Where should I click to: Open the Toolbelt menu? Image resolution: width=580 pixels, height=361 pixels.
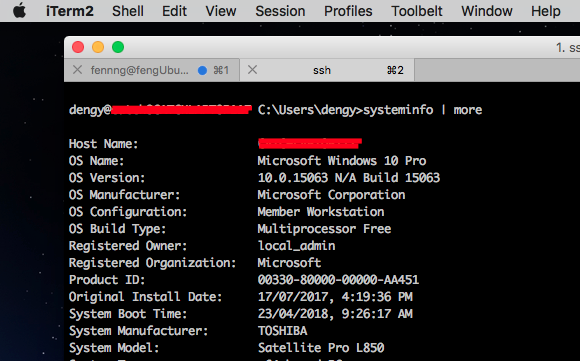(417, 11)
